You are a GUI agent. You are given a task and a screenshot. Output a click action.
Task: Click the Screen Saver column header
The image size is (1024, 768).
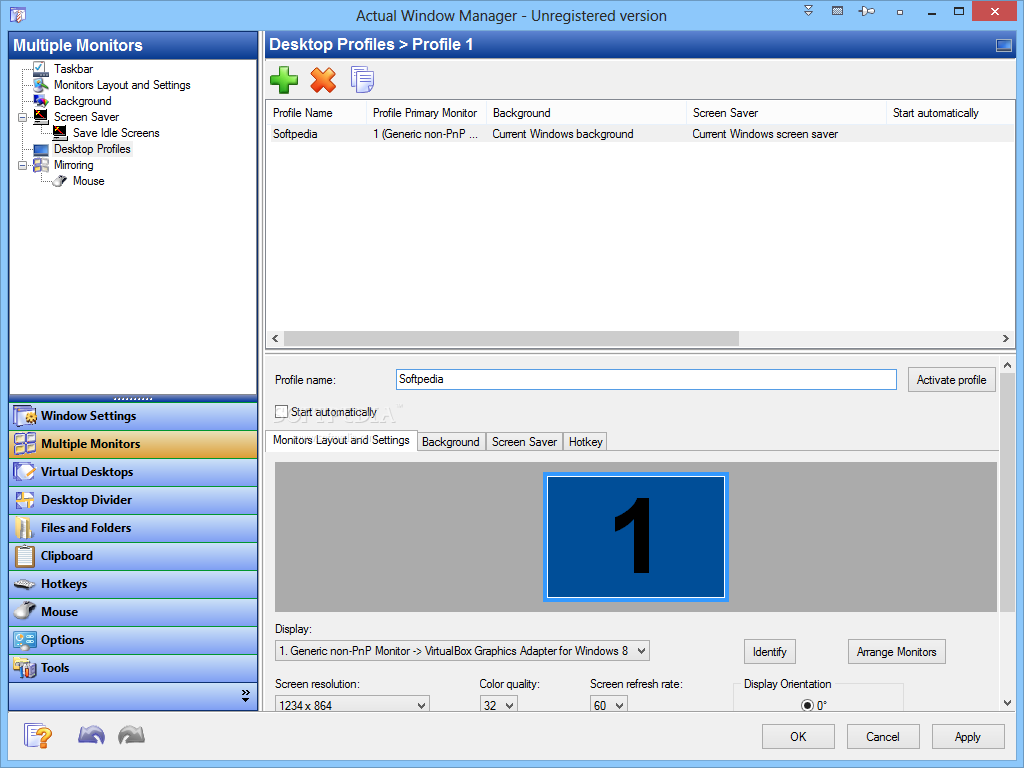[x=786, y=113]
